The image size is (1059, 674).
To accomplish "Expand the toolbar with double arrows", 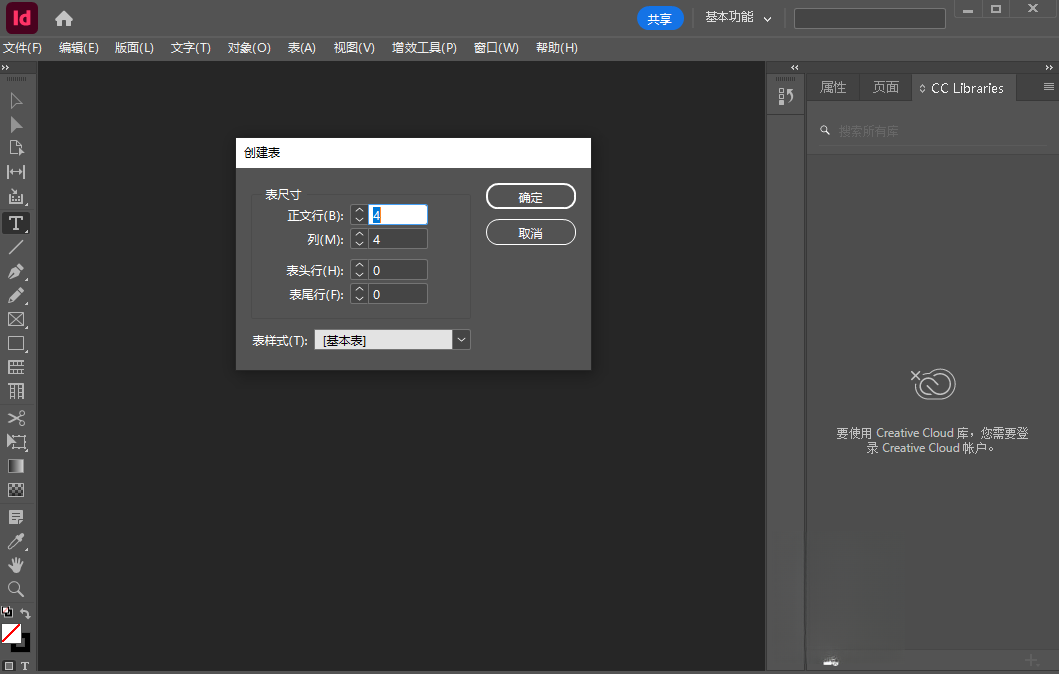I will click(5, 68).
